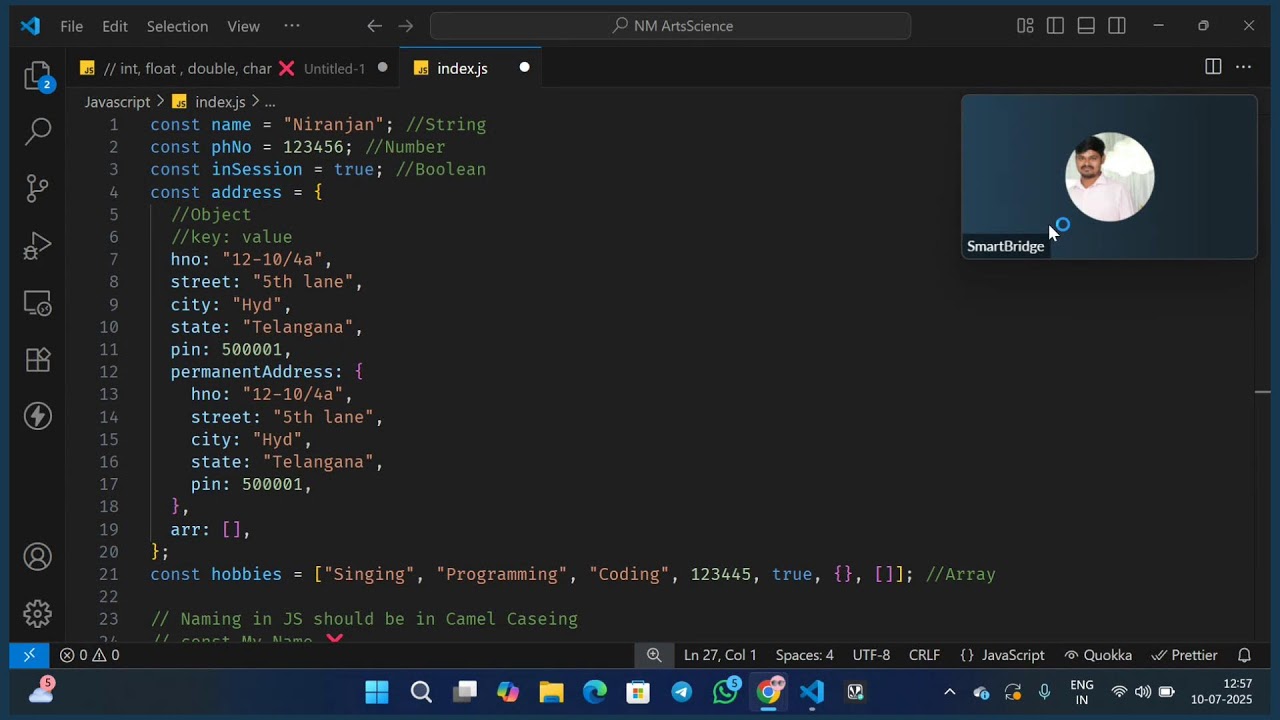Toggle the secondary sidebar visibility
Image resolution: width=1280 pixels, height=720 pixels.
point(1117,26)
